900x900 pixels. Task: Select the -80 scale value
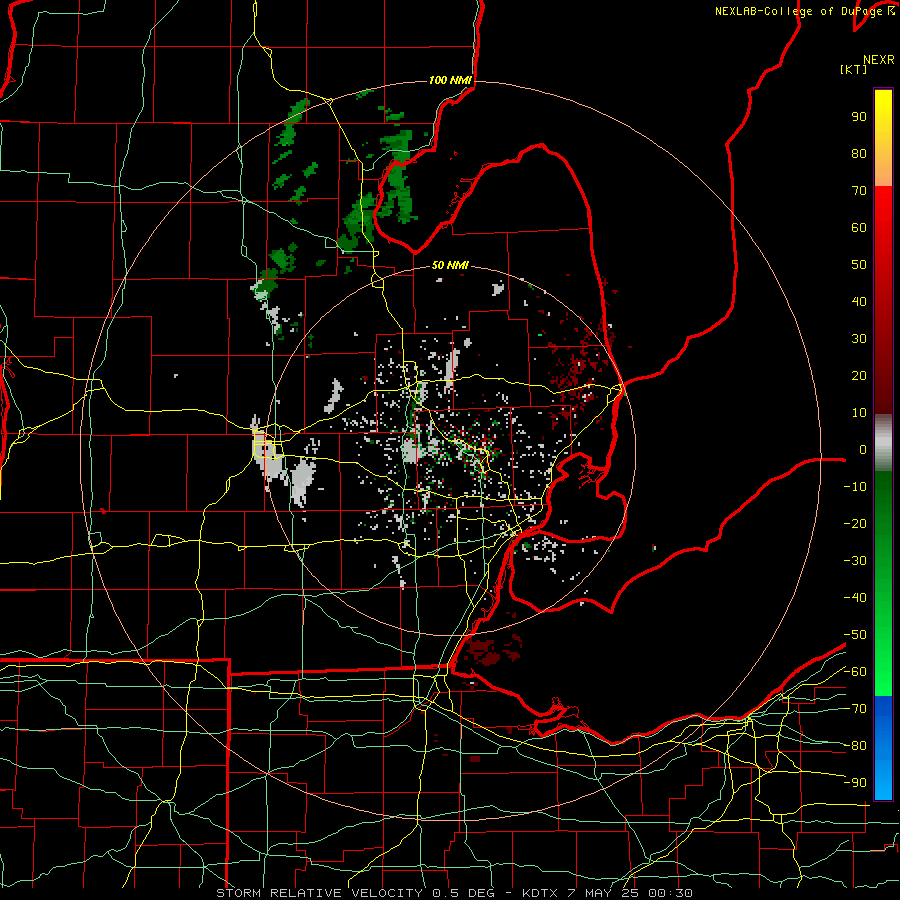tap(855, 746)
